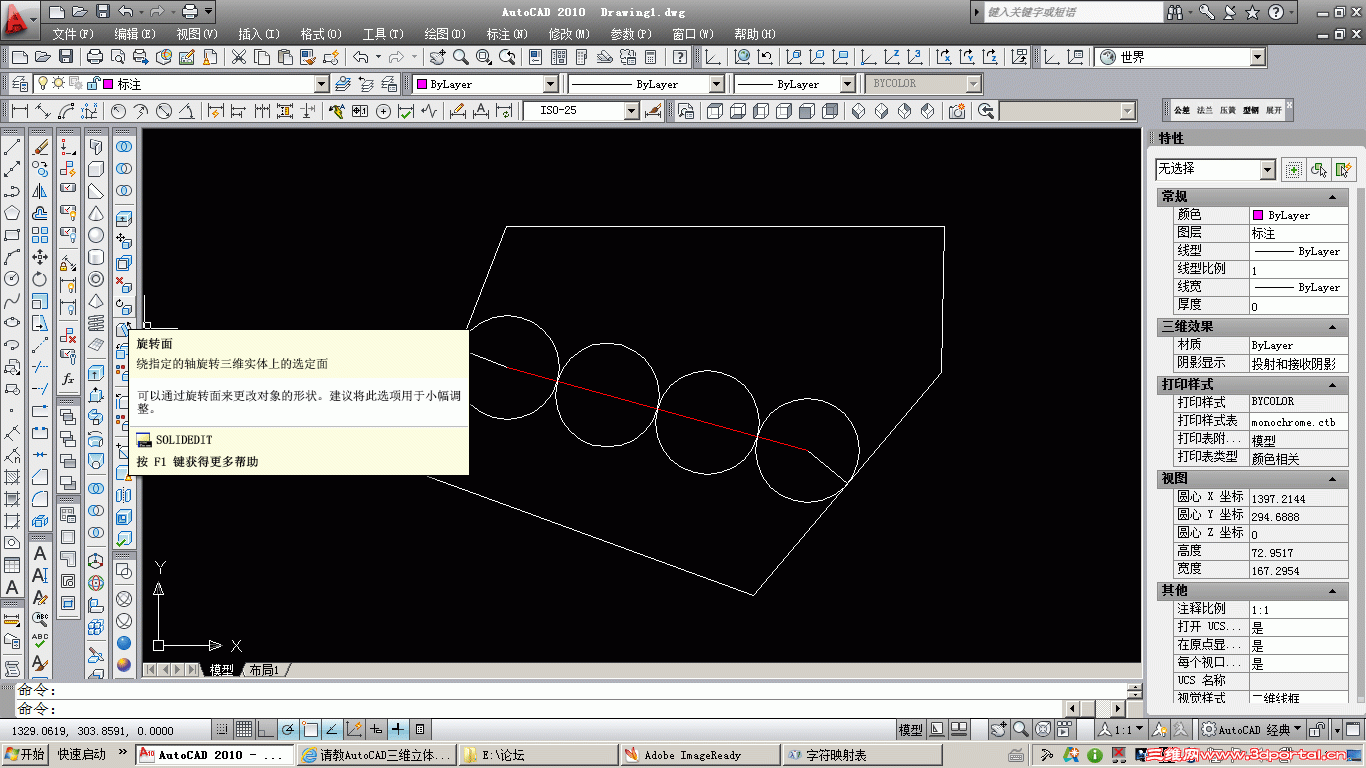Screen dimensions: 1366x768
Task: Toggle Object Snap in the status bar
Action: (310, 729)
